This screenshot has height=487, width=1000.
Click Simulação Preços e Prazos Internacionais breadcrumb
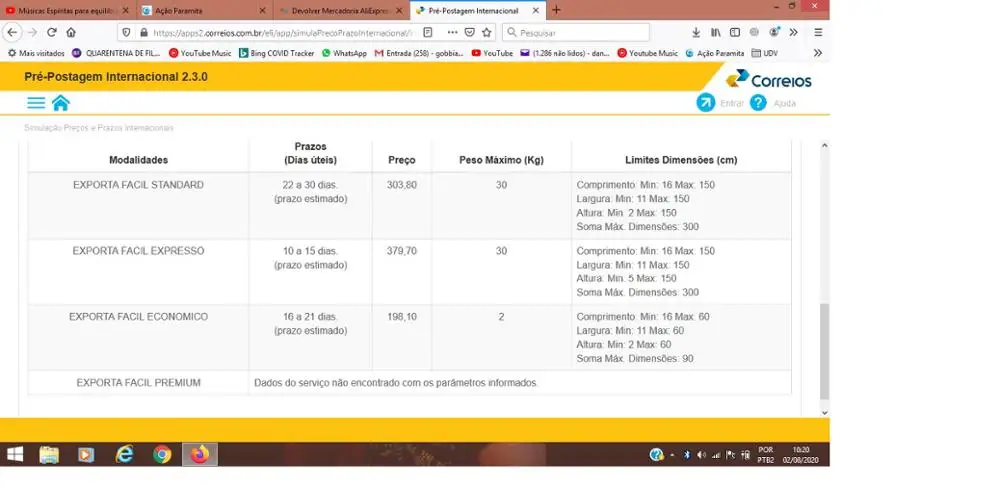[x=99, y=127]
